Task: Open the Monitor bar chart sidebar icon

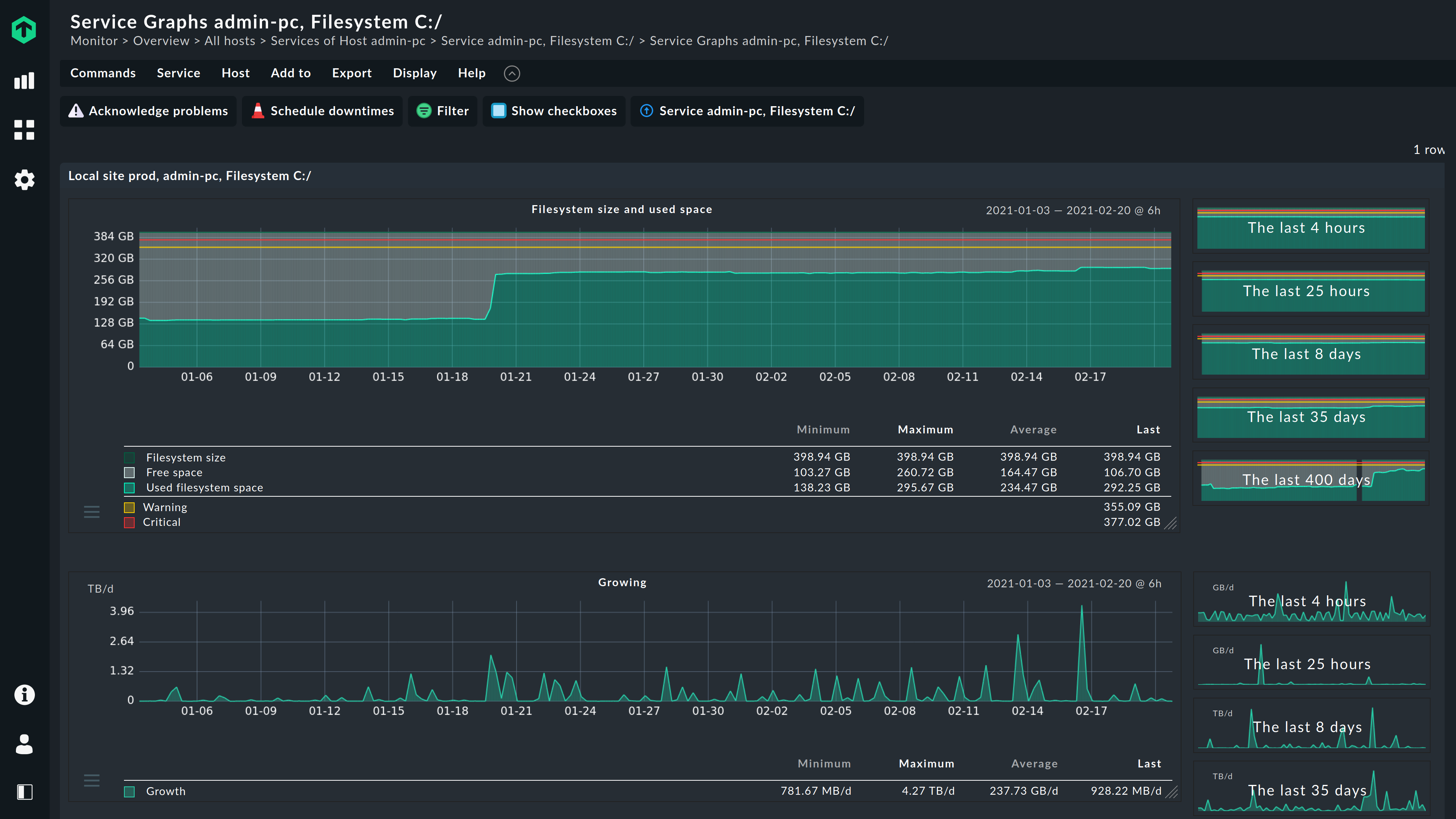Action: point(24,81)
